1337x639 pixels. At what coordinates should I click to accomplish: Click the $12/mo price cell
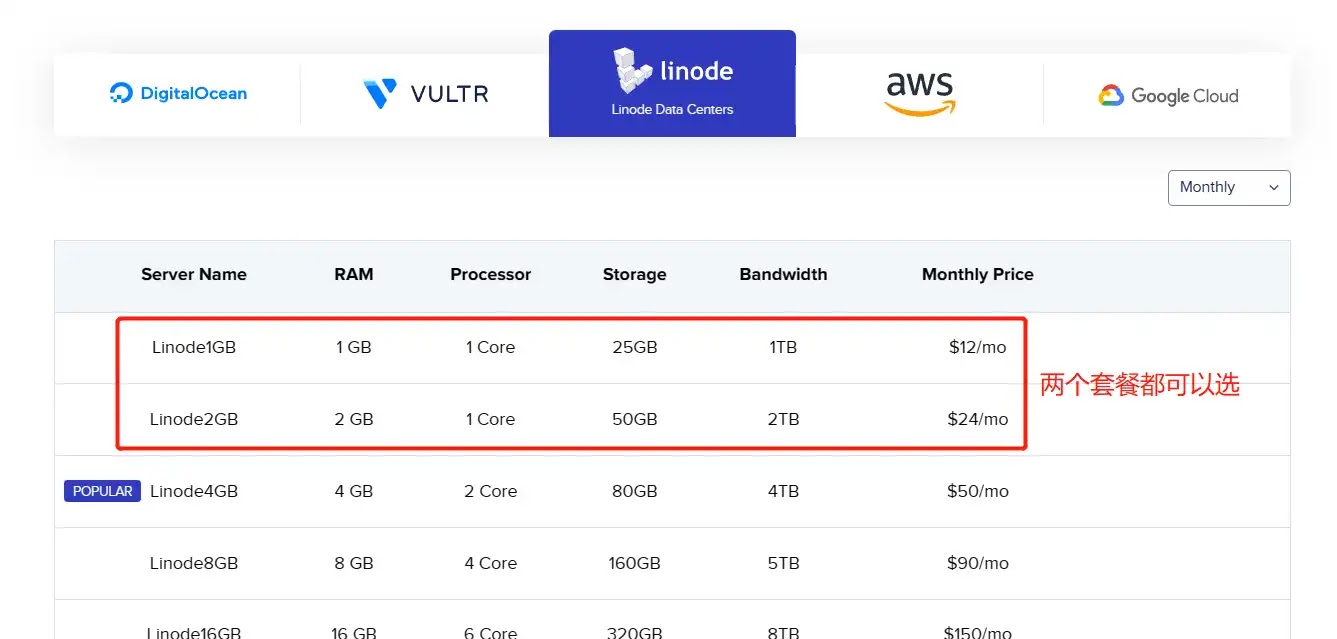click(977, 348)
